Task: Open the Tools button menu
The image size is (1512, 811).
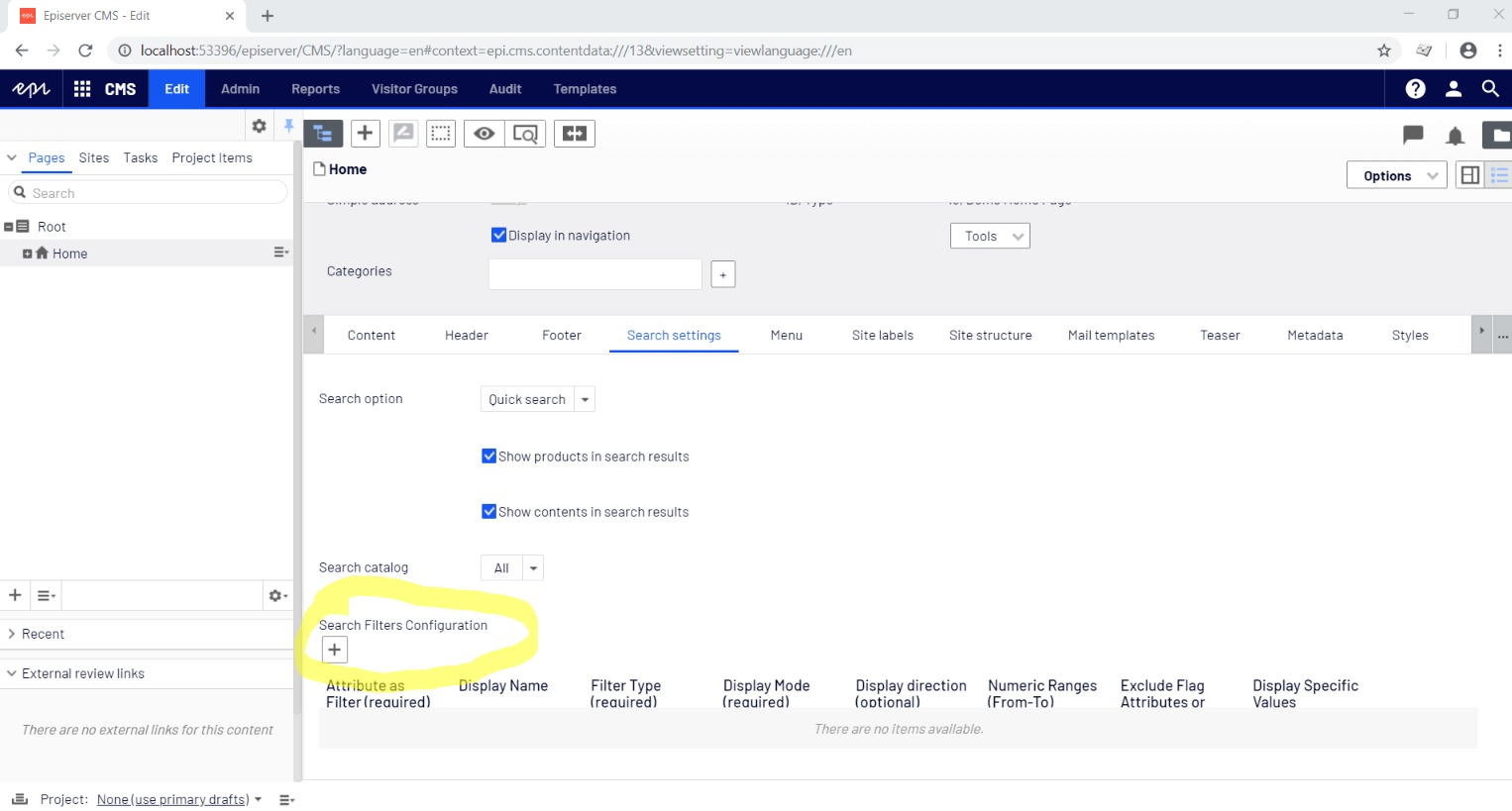Action: (989, 236)
